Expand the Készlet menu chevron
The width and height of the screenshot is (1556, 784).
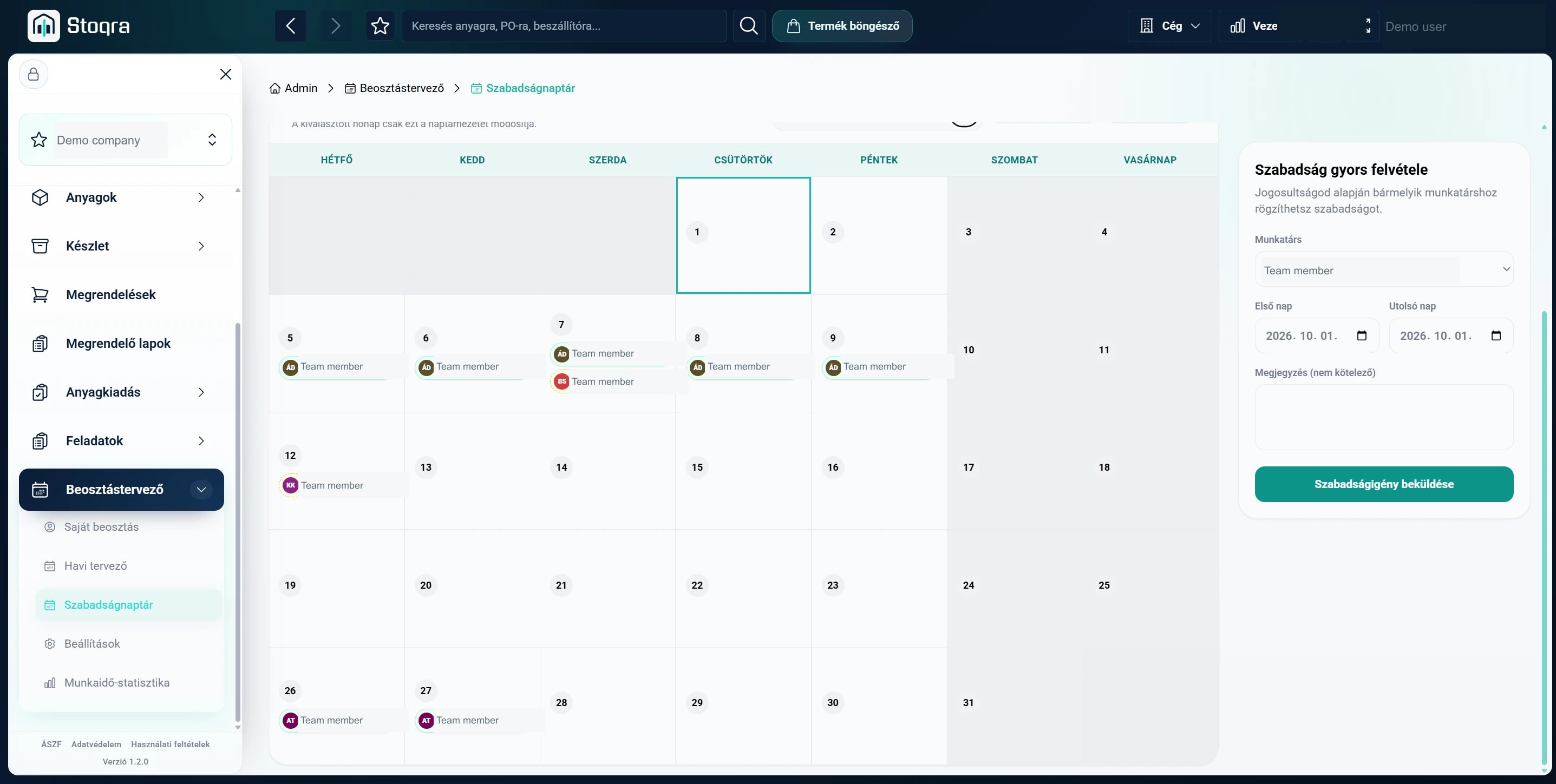point(201,246)
